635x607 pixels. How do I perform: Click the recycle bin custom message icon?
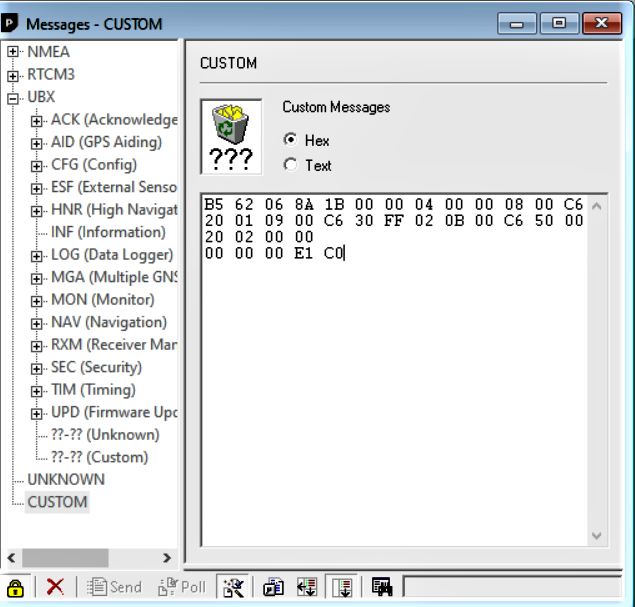pyautogui.click(x=231, y=136)
